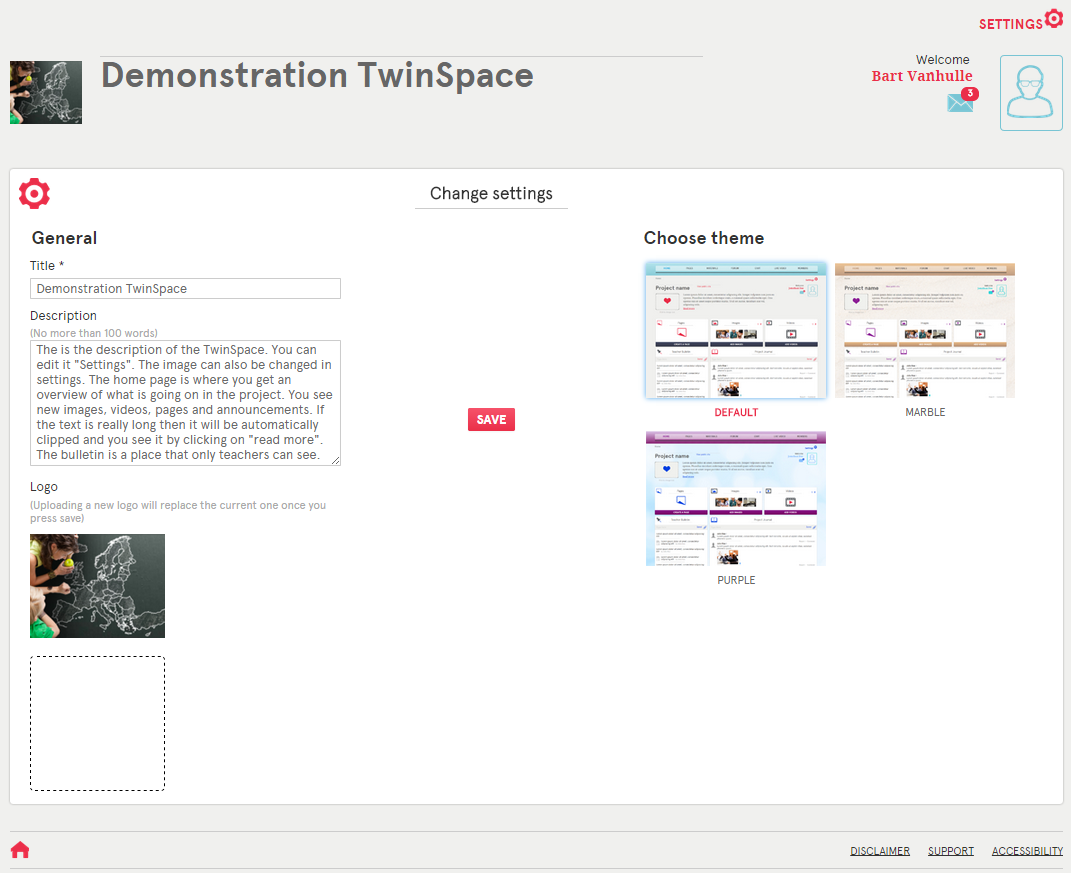Open the envelope messages icon
Screen dimensions: 1071x873
click(960, 103)
